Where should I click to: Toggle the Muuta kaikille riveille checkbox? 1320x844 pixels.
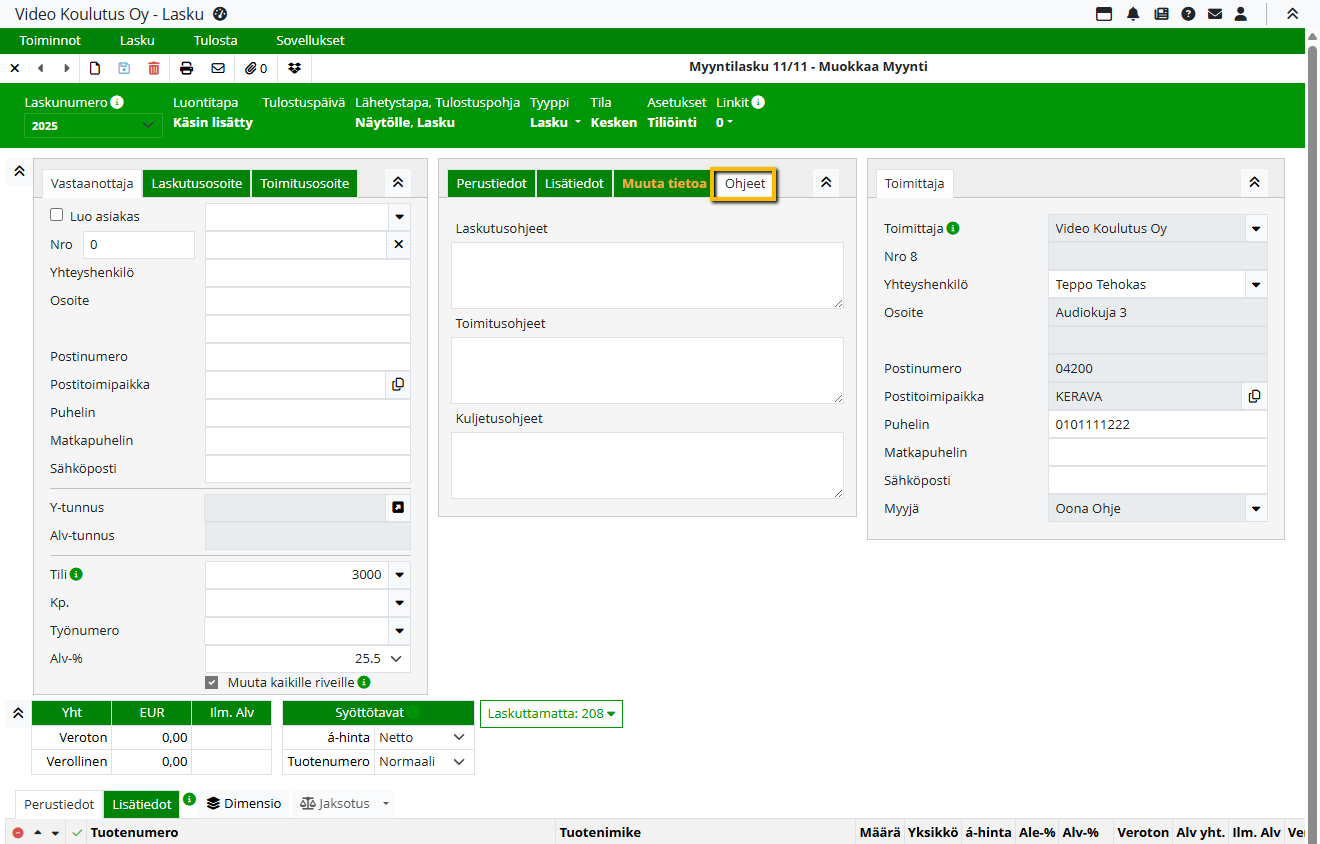pos(211,682)
